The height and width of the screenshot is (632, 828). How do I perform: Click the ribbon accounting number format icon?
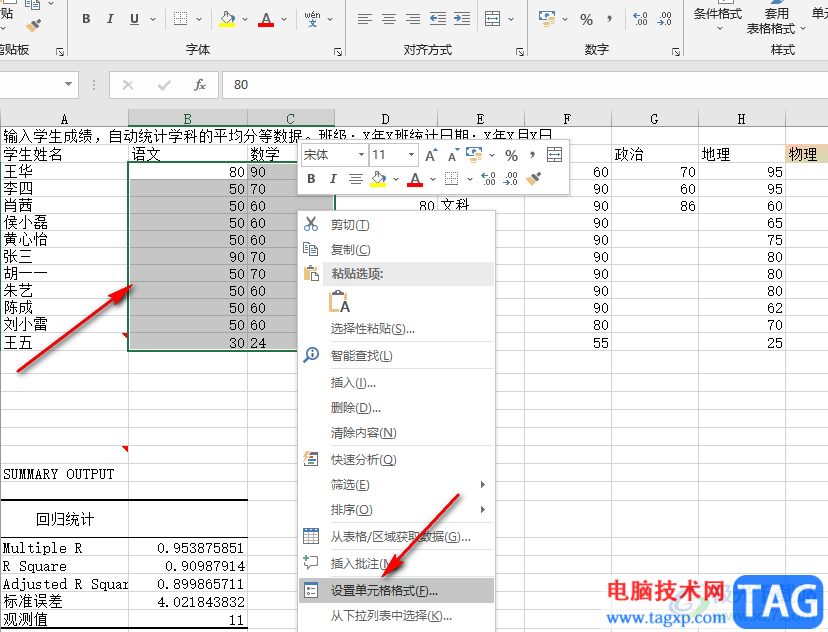click(x=547, y=19)
